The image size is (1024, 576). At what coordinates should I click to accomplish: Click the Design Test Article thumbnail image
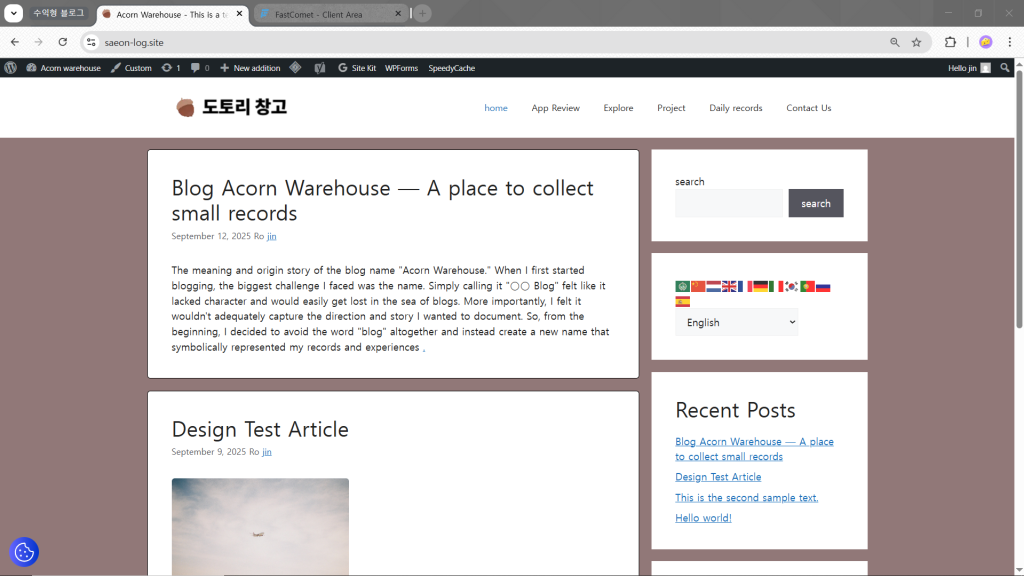point(260,526)
